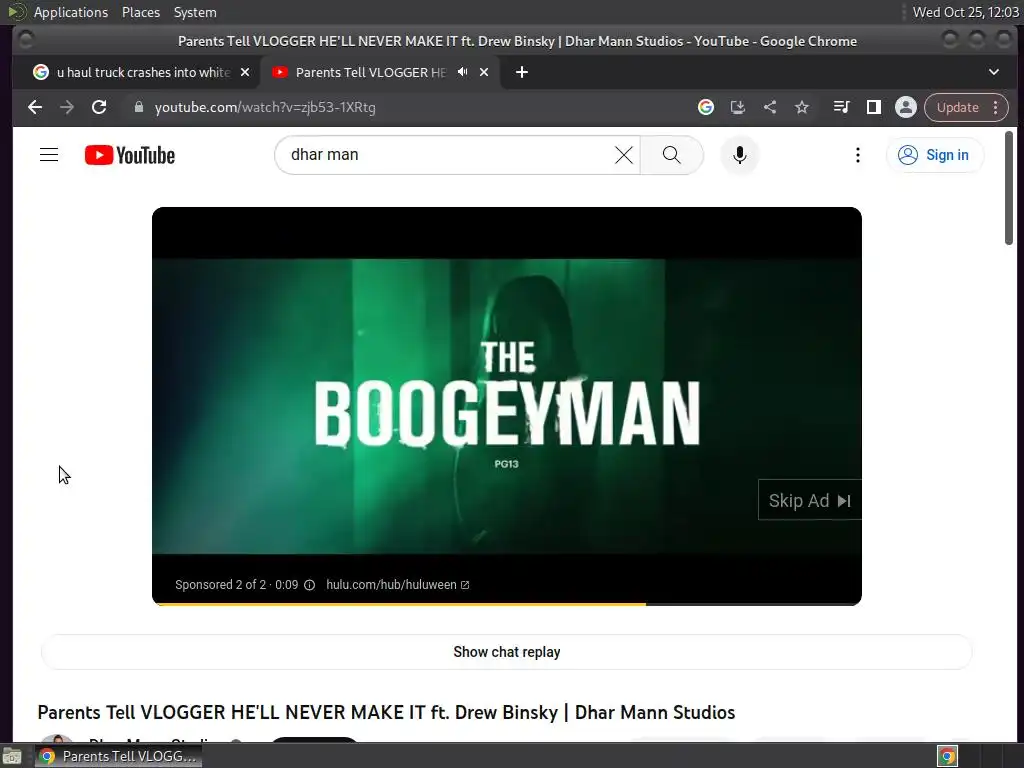Open the System menu

click(x=195, y=12)
